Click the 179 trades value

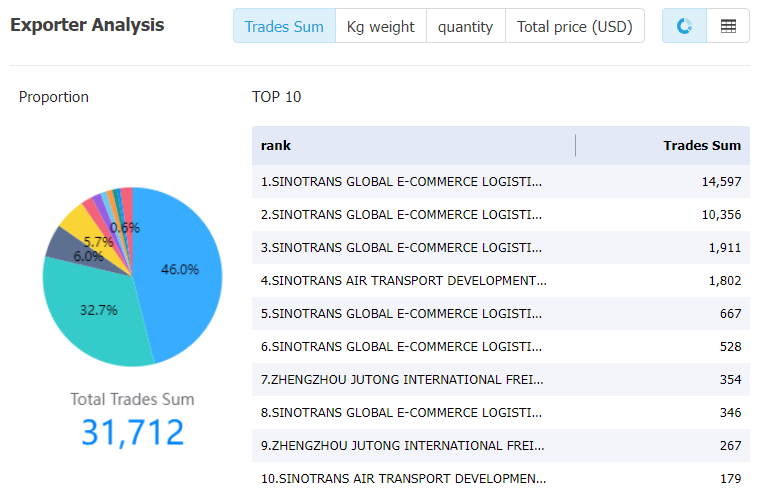(730, 479)
